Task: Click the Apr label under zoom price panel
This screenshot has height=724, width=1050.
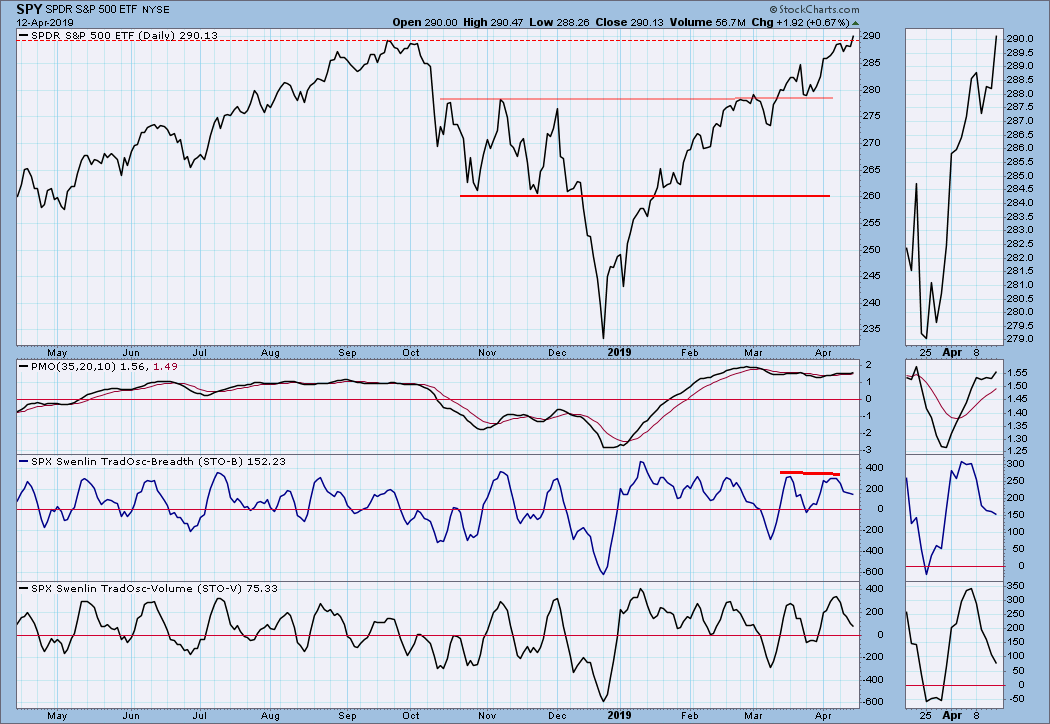Action: (x=952, y=352)
